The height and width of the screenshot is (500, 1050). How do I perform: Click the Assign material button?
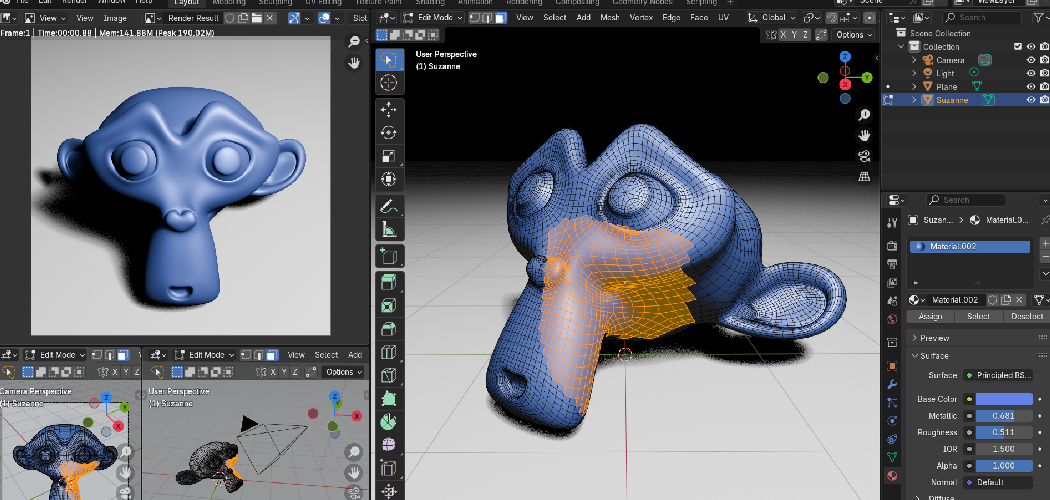pyautogui.click(x=931, y=316)
